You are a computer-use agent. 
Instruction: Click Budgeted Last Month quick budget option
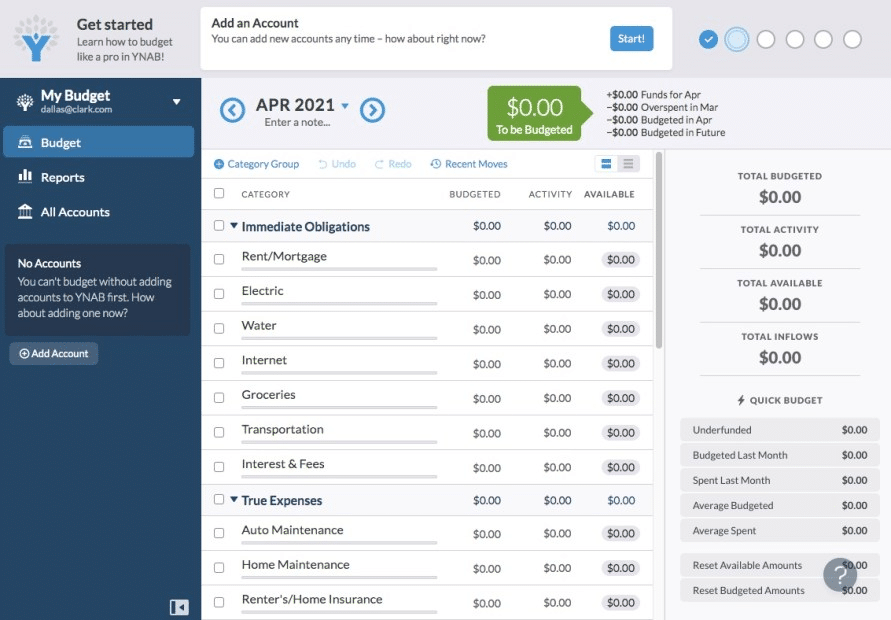pos(780,455)
